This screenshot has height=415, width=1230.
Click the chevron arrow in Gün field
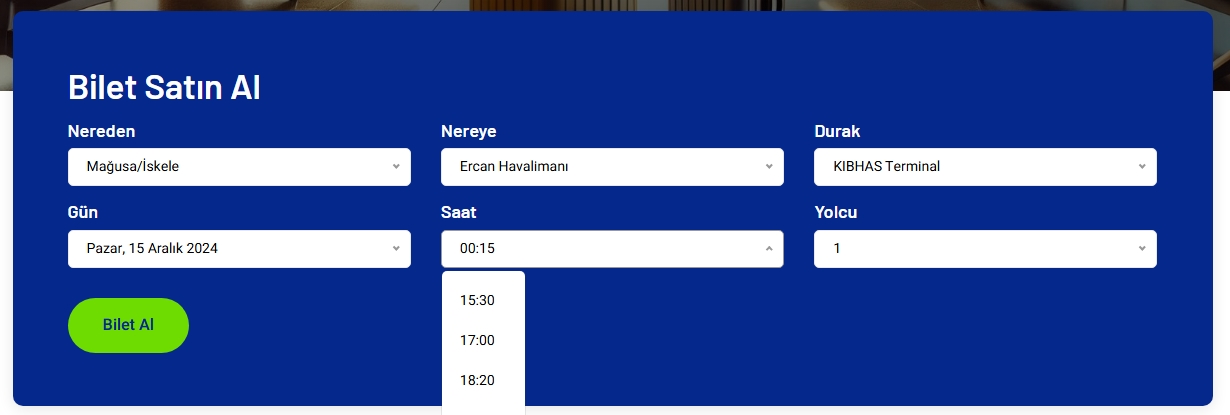click(x=396, y=249)
